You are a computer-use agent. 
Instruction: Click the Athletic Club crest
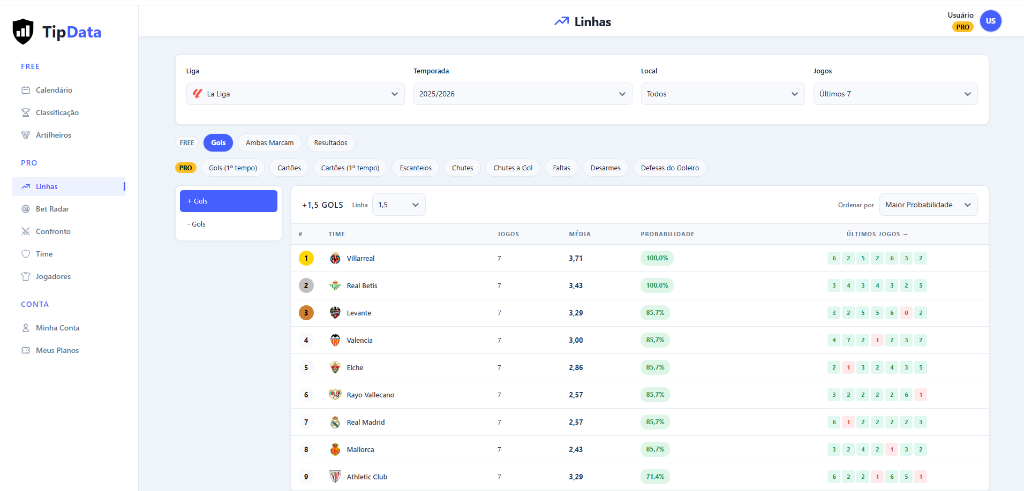coord(335,477)
